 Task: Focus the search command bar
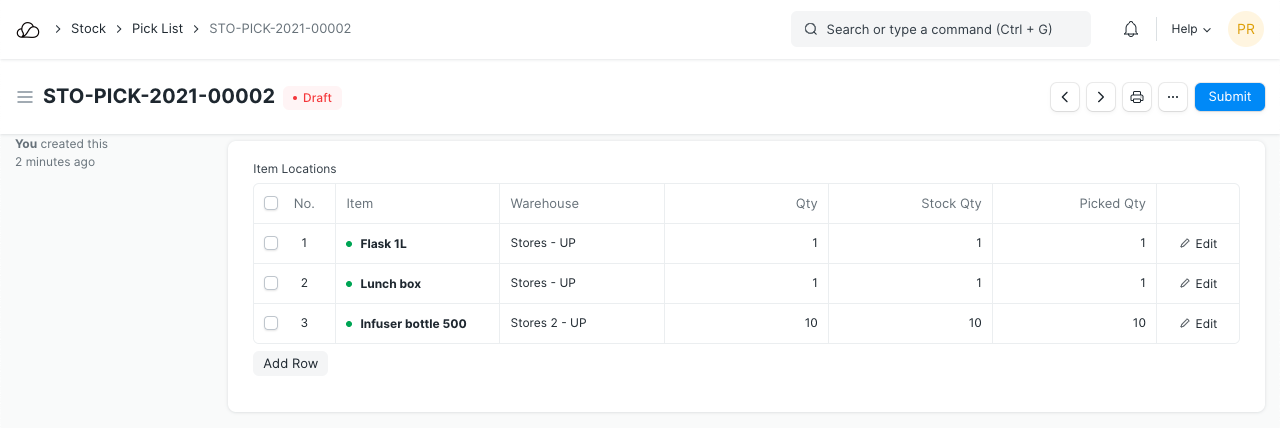pos(940,29)
